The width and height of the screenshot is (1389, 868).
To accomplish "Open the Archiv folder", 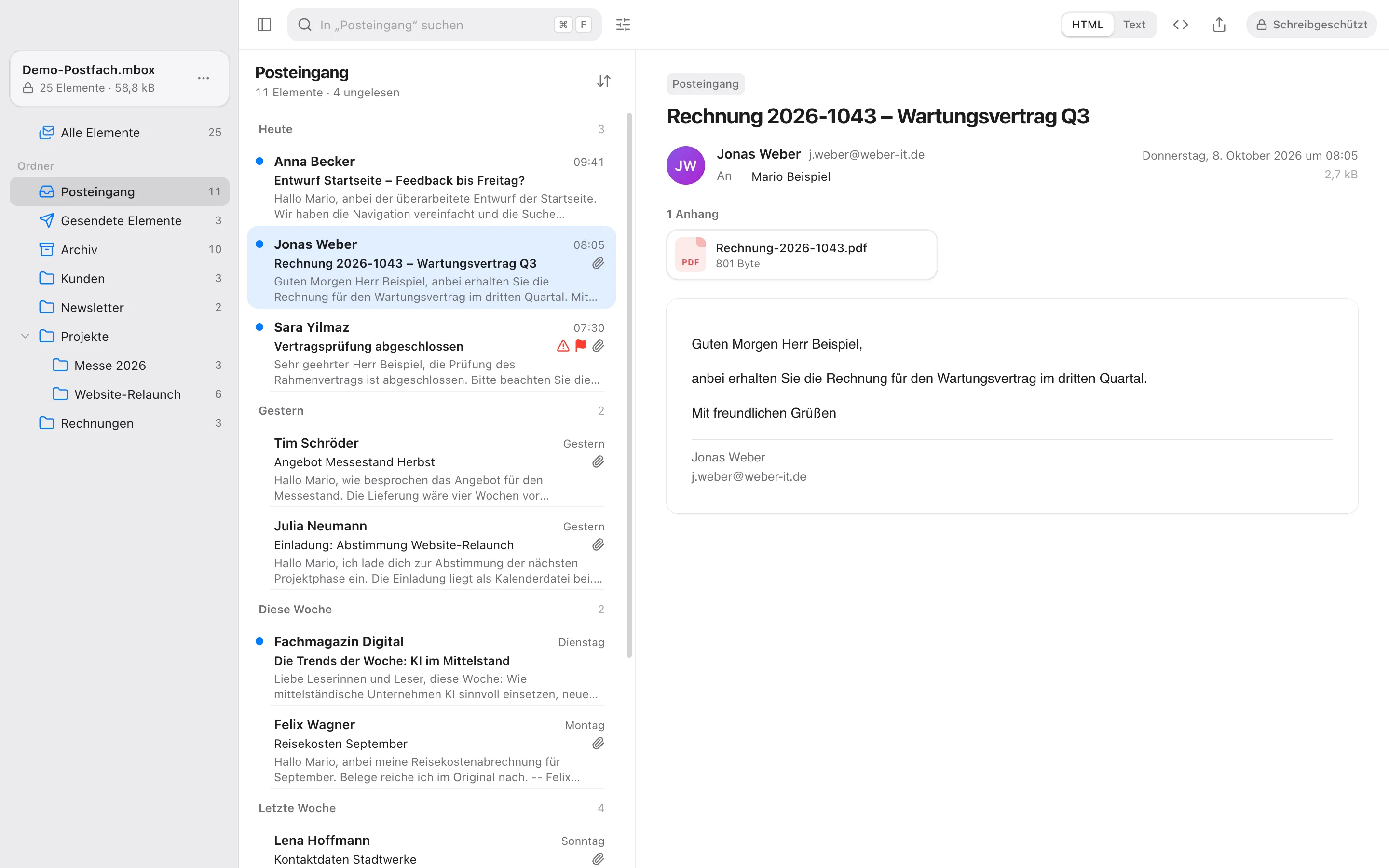I will click(120, 250).
